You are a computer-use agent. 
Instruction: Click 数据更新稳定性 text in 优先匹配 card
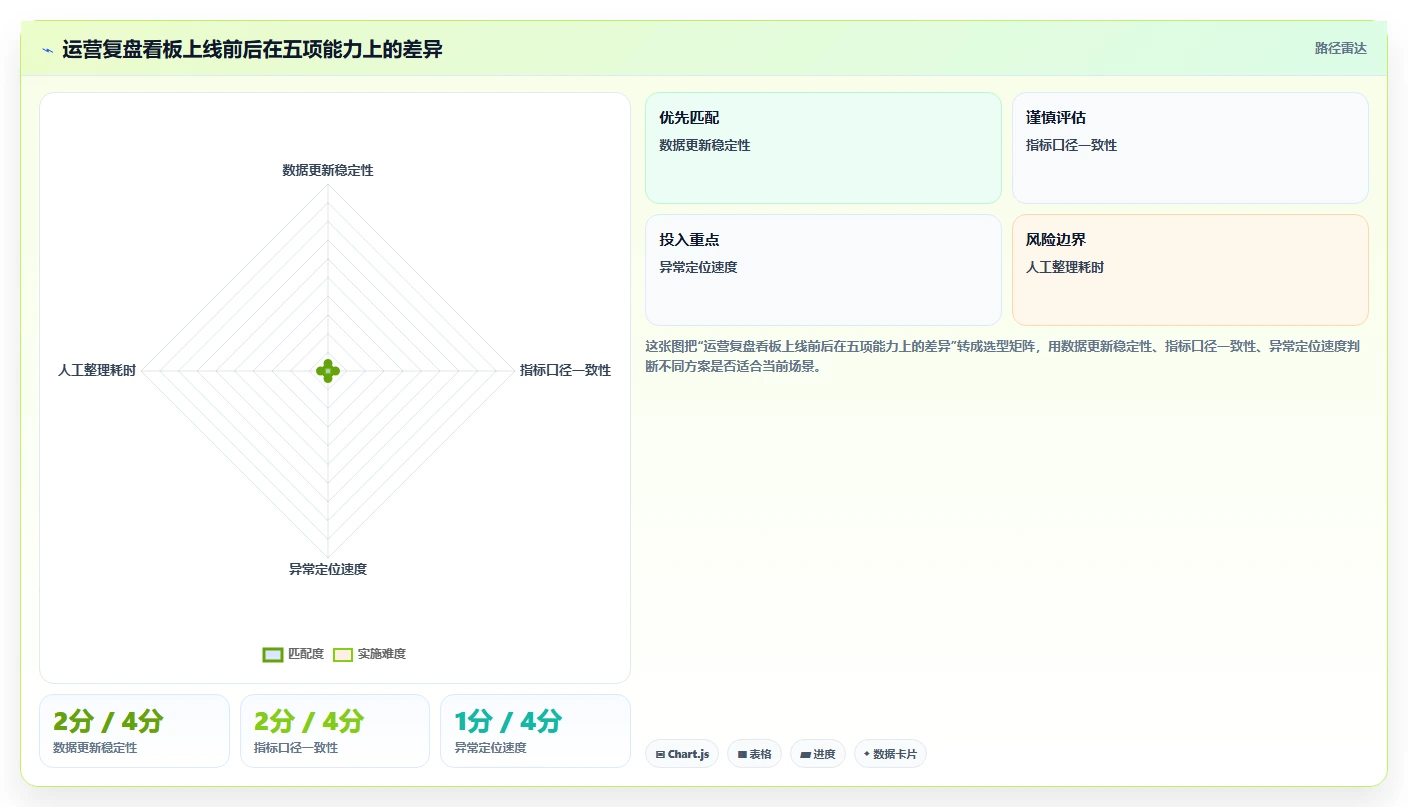[x=705, y=146]
